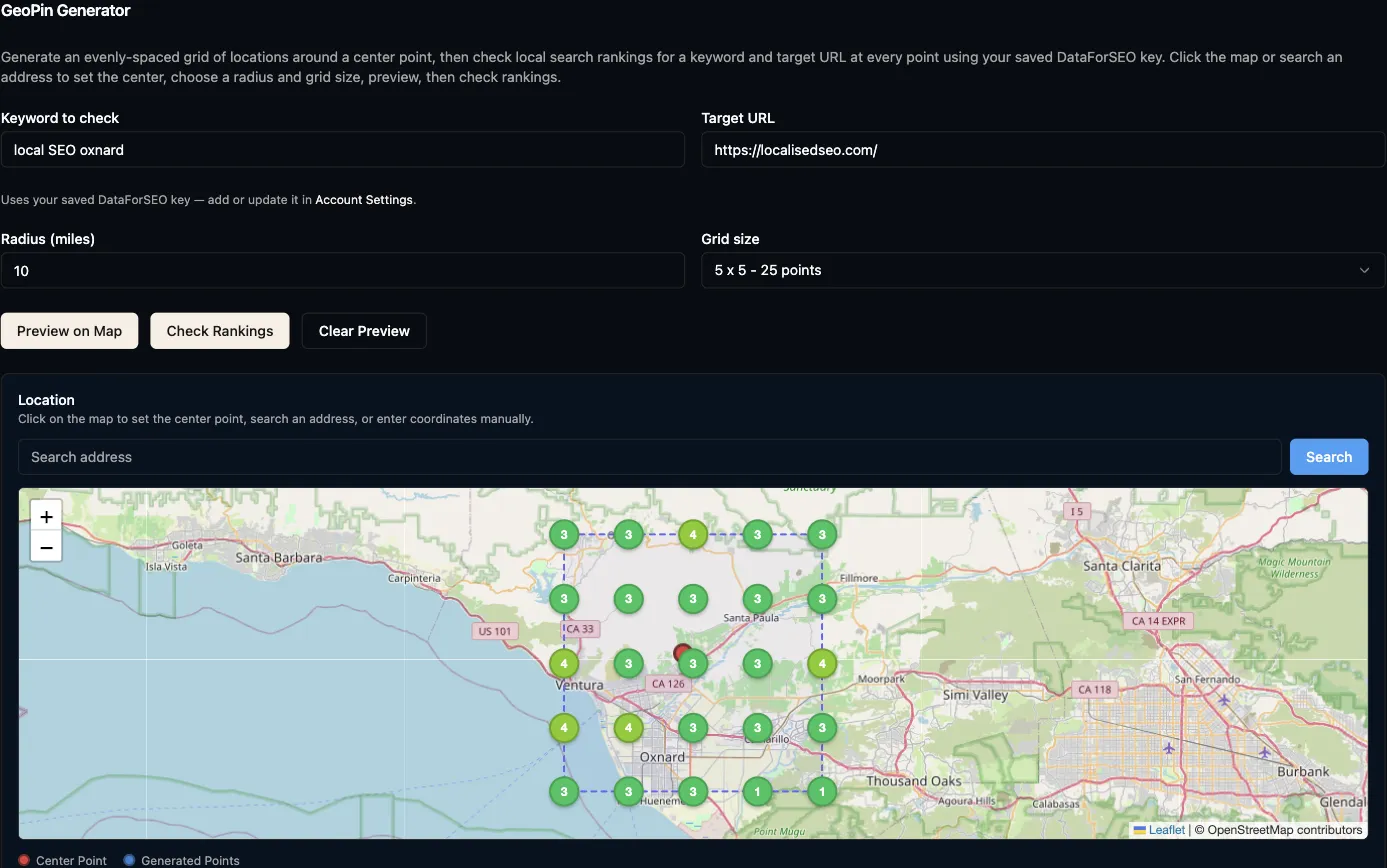Click the Check Rankings button
Image resolution: width=1387 pixels, height=868 pixels.
click(220, 331)
